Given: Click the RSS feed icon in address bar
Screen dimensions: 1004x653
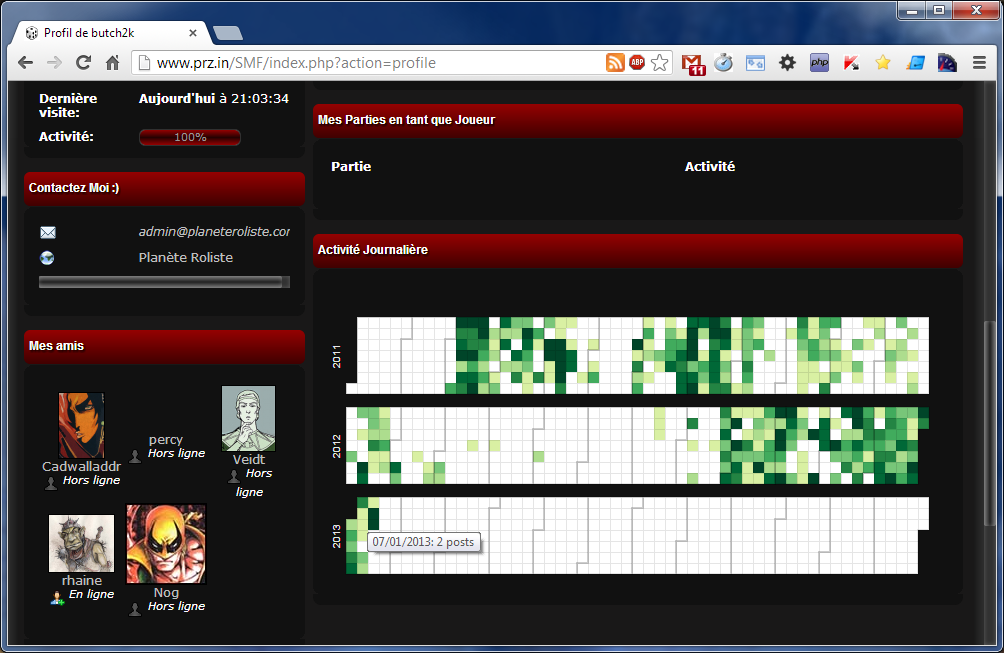Looking at the screenshot, I should (x=615, y=63).
